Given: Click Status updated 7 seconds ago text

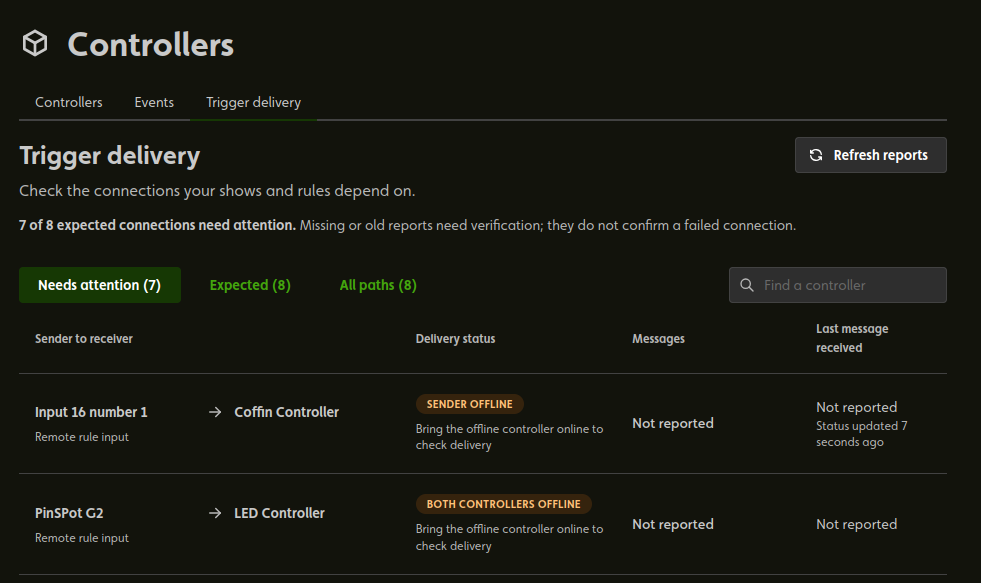Looking at the screenshot, I should tap(862, 433).
